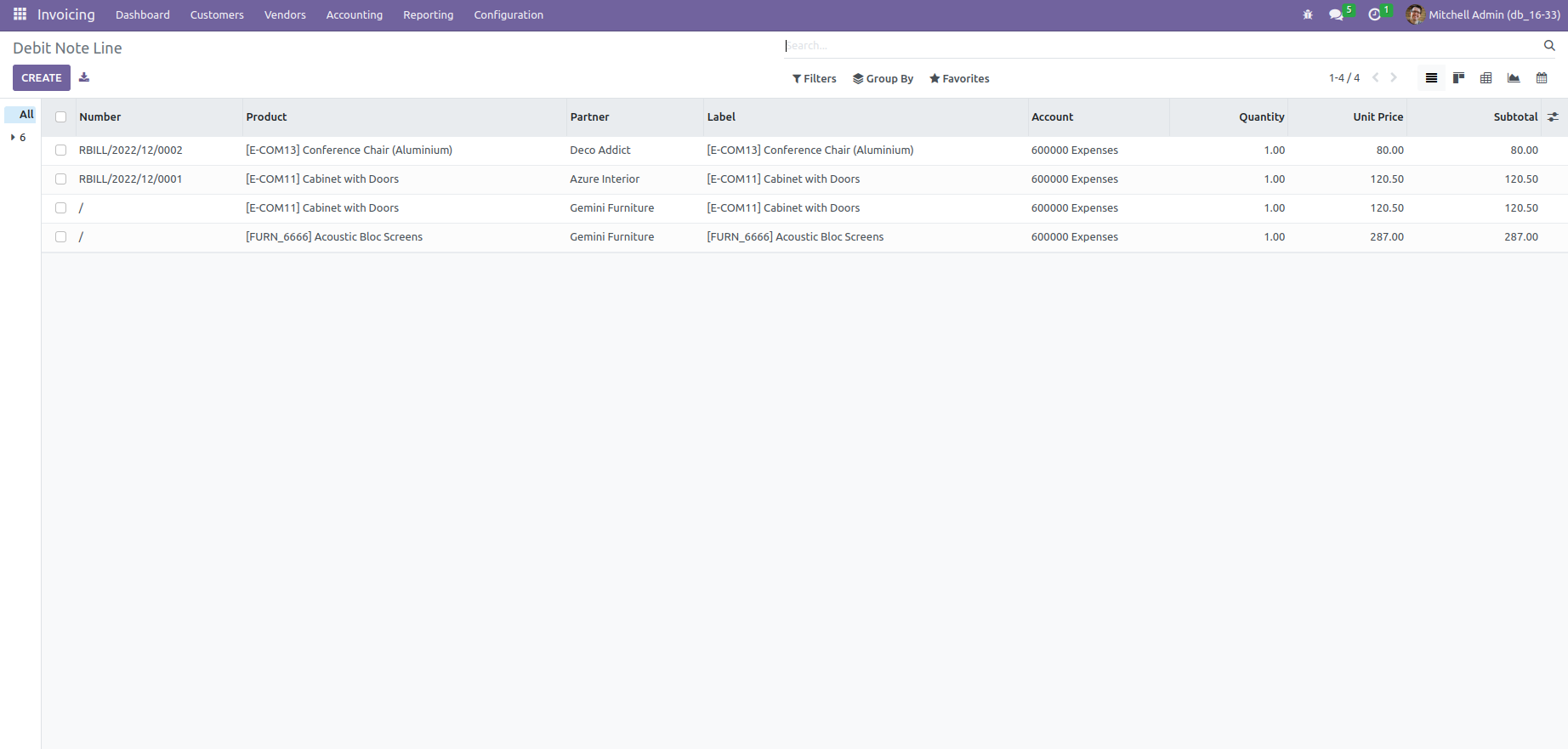Click Gemini Furniture in Acoustic Bloc Screens row
Screen dimensions: 1568x749
[x=612, y=237]
